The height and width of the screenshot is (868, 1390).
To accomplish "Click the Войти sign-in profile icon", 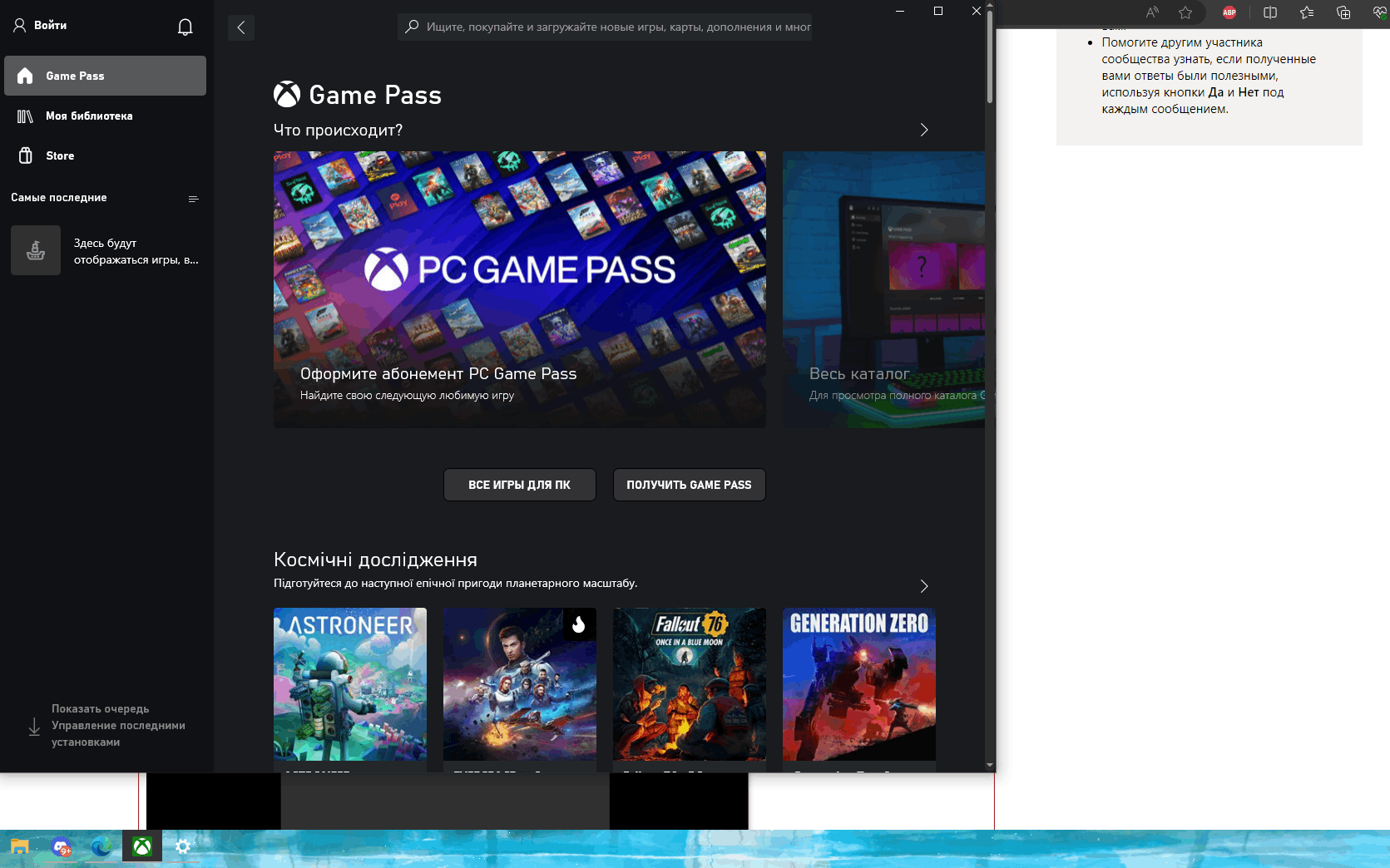I will click(x=20, y=26).
